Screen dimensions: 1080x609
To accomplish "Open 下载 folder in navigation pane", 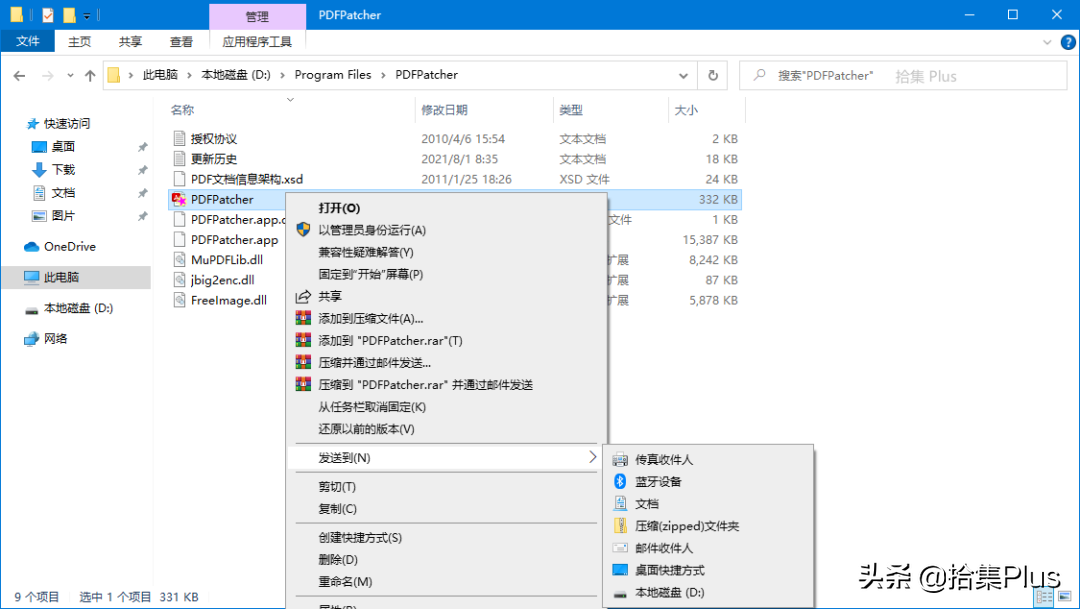I will click(63, 169).
